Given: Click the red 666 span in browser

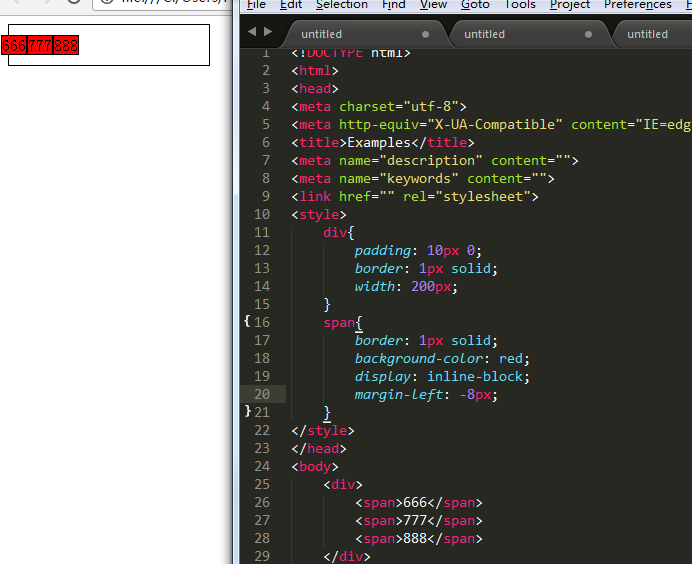Looking at the screenshot, I should coord(14,45).
